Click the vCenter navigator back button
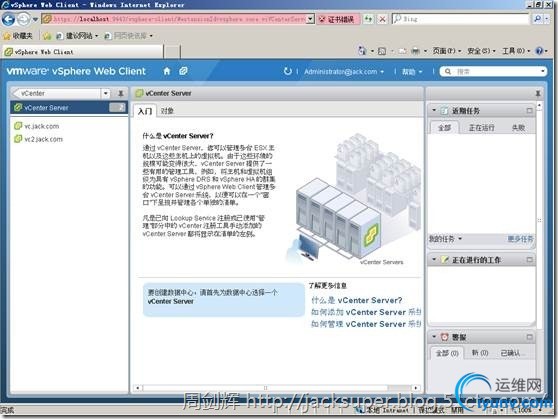The image size is (558, 419). tap(57, 93)
